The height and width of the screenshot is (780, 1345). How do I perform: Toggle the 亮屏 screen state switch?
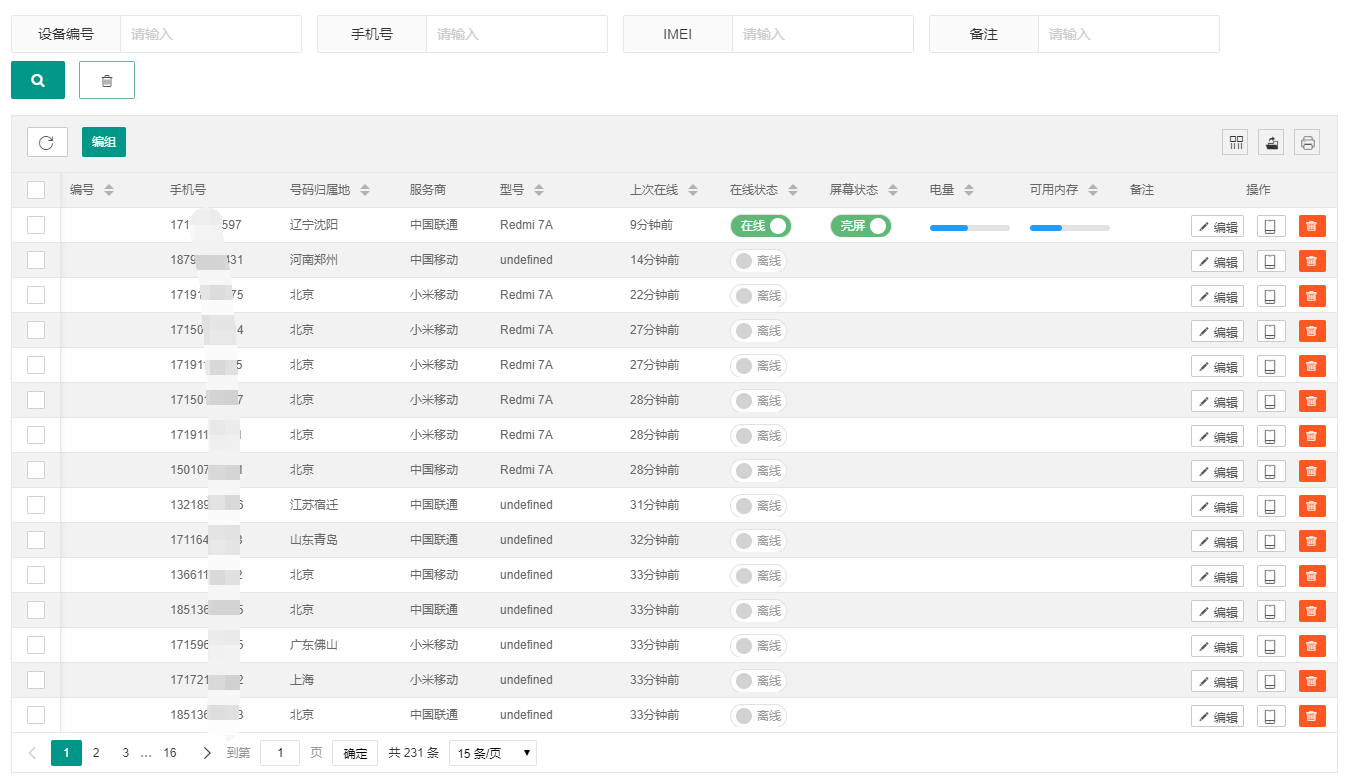point(860,226)
